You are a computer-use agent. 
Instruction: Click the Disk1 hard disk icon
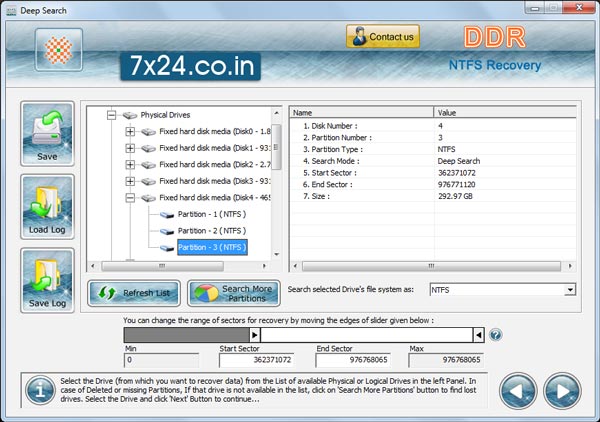[x=148, y=148]
